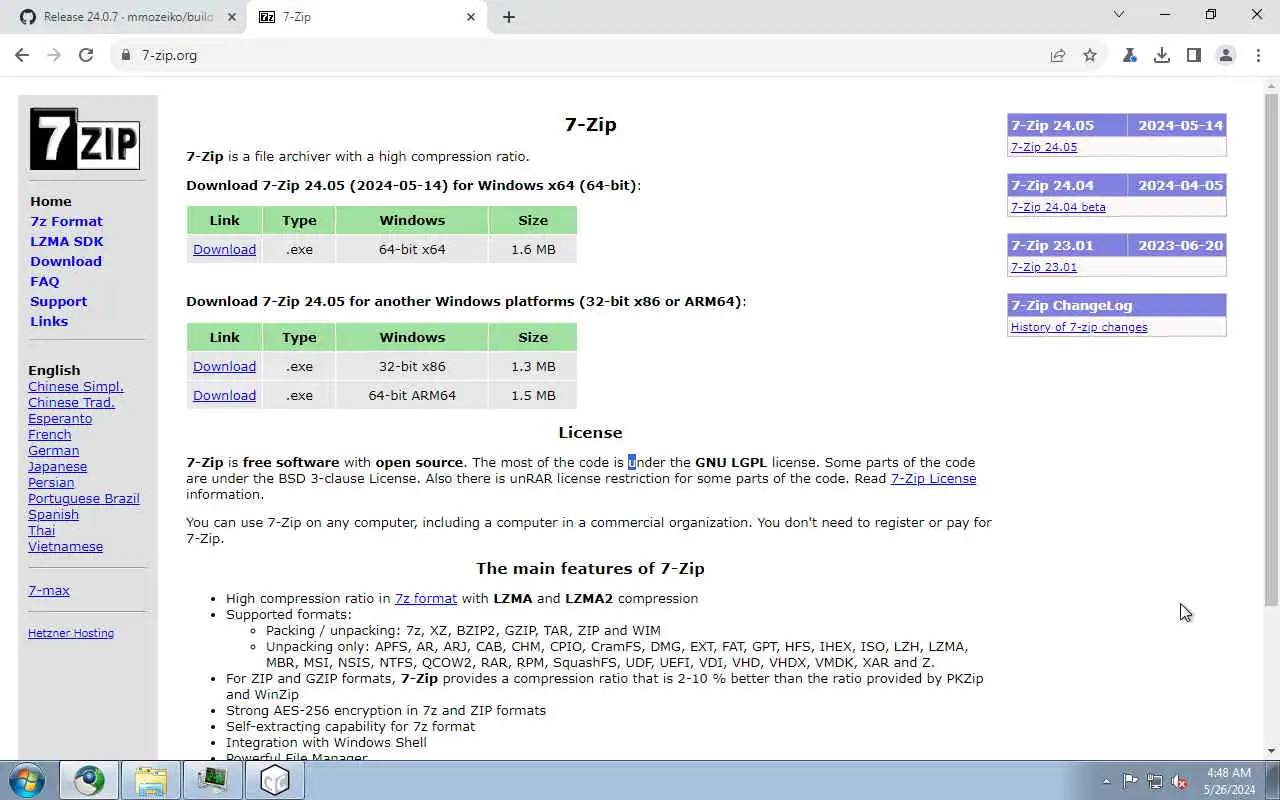Click the taskbar cube application icon
This screenshot has width=1280, height=800.
pyautogui.click(x=275, y=780)
